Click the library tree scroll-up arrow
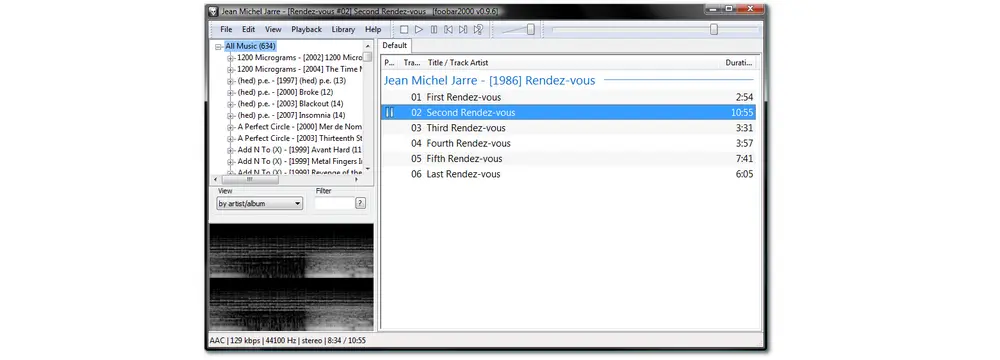This screenshot has width=1000, height=360. point(367,45)
